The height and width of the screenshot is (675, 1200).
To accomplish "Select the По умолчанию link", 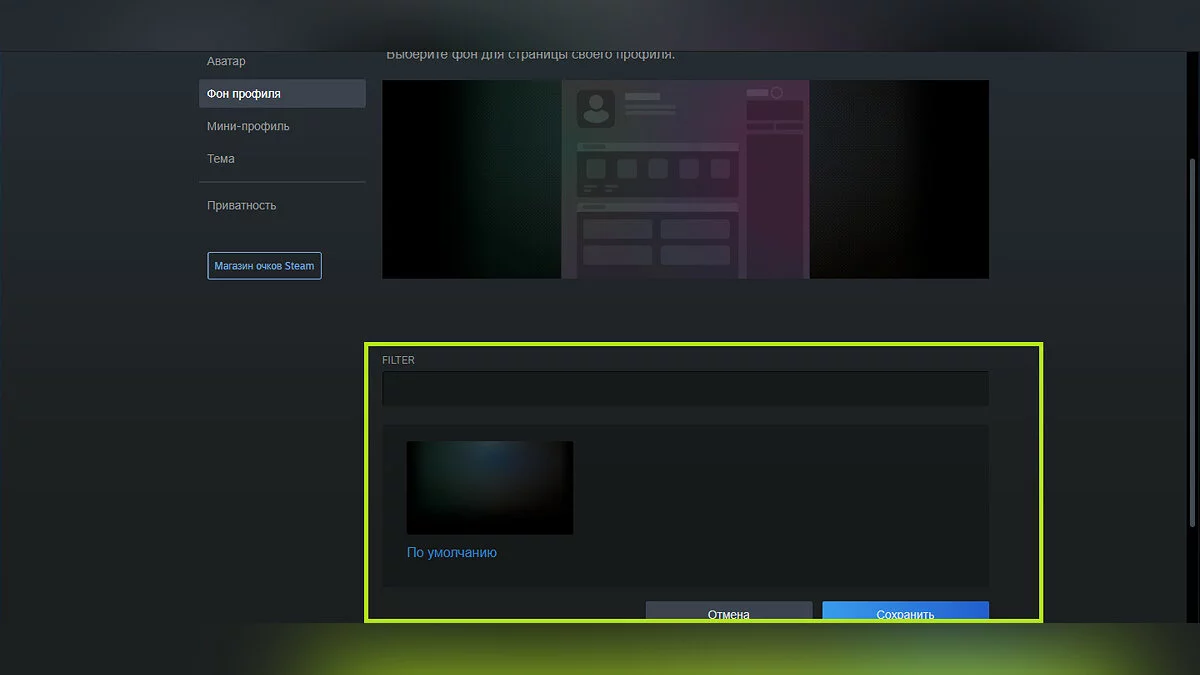I will click(452, 552).
